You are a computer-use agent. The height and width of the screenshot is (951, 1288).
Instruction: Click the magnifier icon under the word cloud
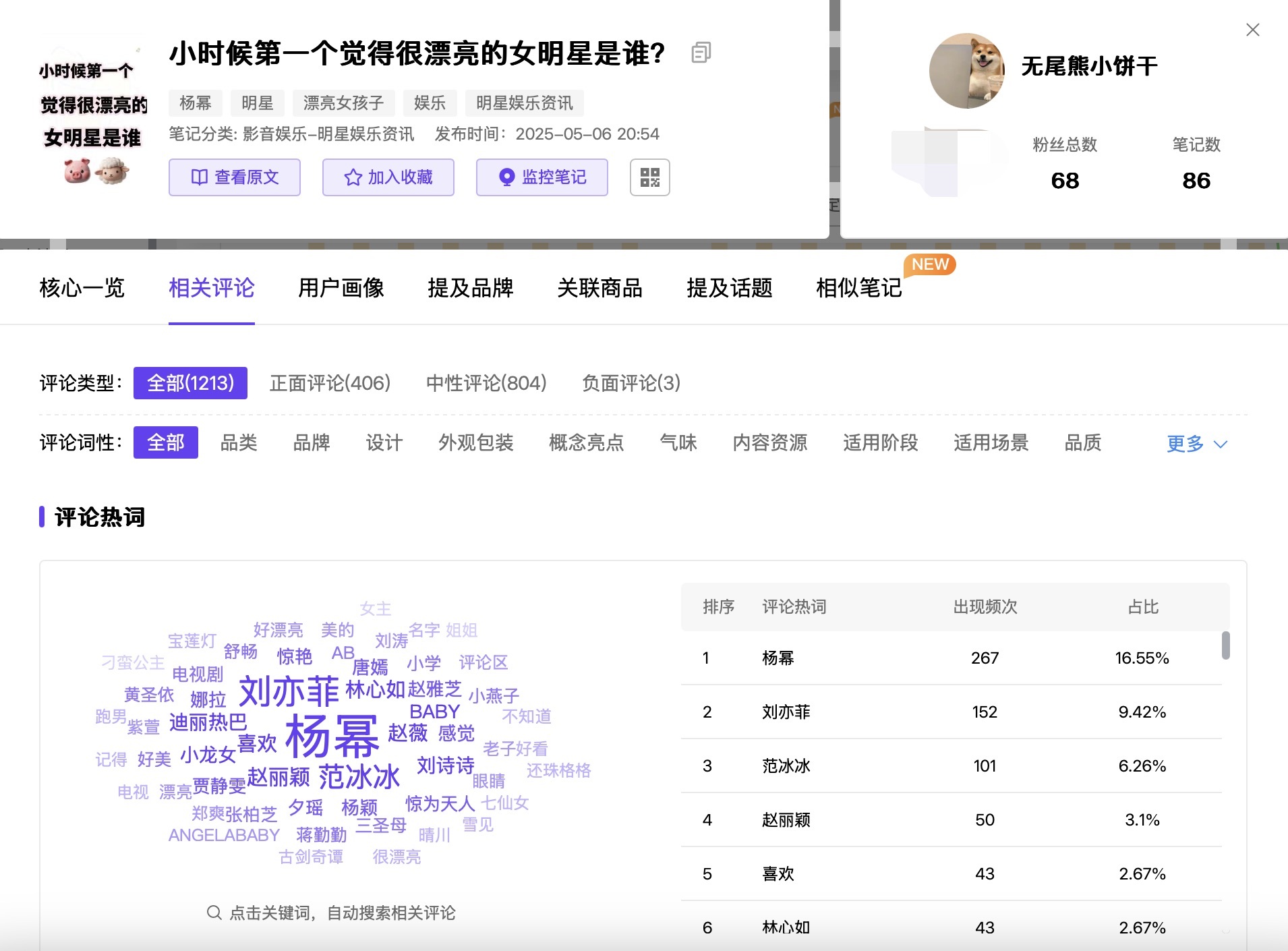[x=214, y=913]
